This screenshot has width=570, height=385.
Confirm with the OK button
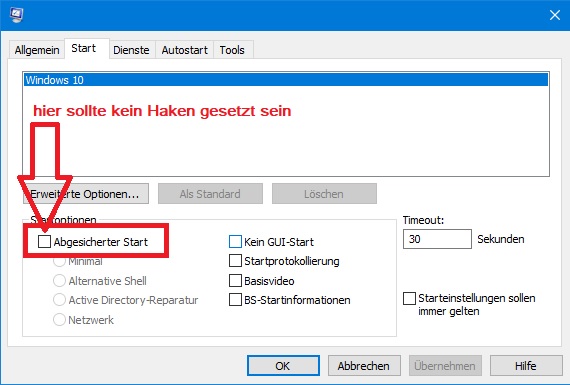pyautogui.click(x=283, y=365)
